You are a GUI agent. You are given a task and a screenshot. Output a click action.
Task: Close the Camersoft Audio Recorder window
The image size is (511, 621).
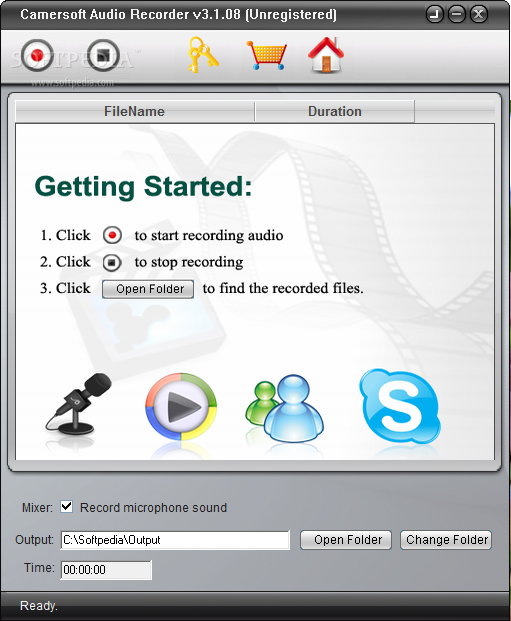click(479, 15)
